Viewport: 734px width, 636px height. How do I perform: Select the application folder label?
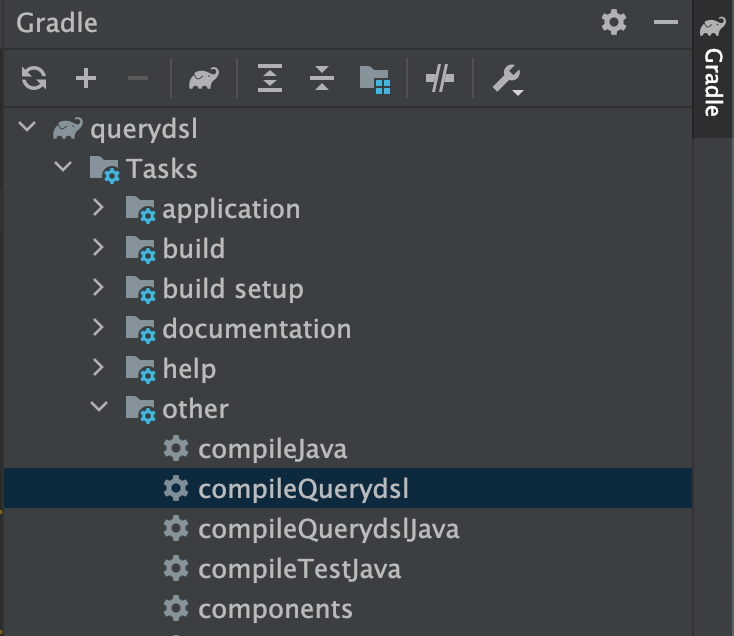[x=231, y=210]
